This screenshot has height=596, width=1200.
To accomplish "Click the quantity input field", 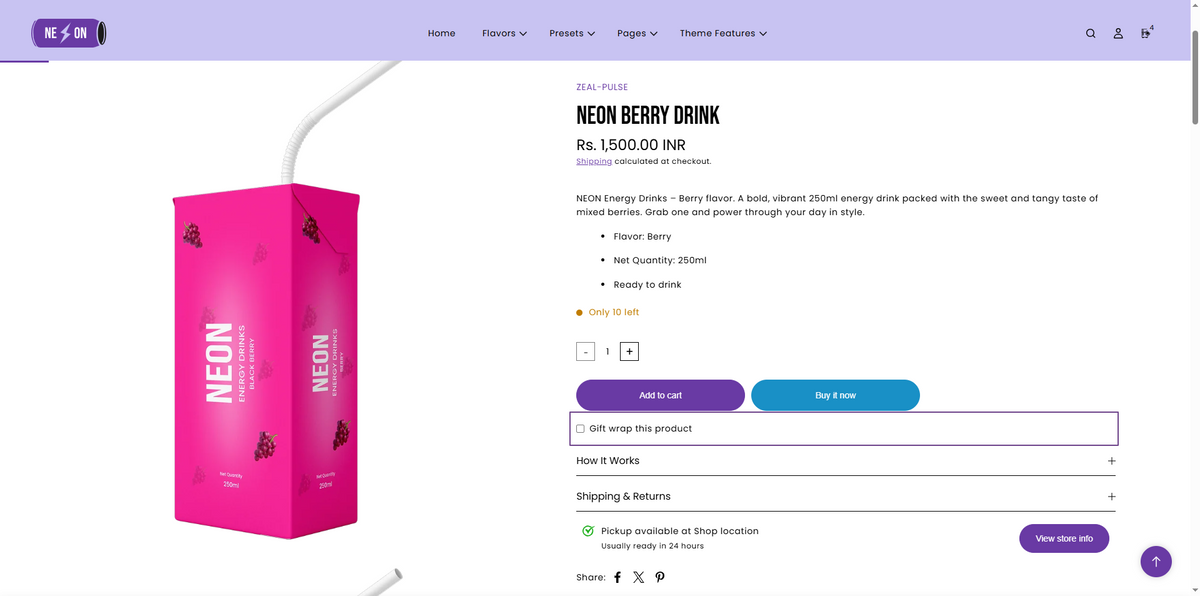I will click(x=607, y=351).
